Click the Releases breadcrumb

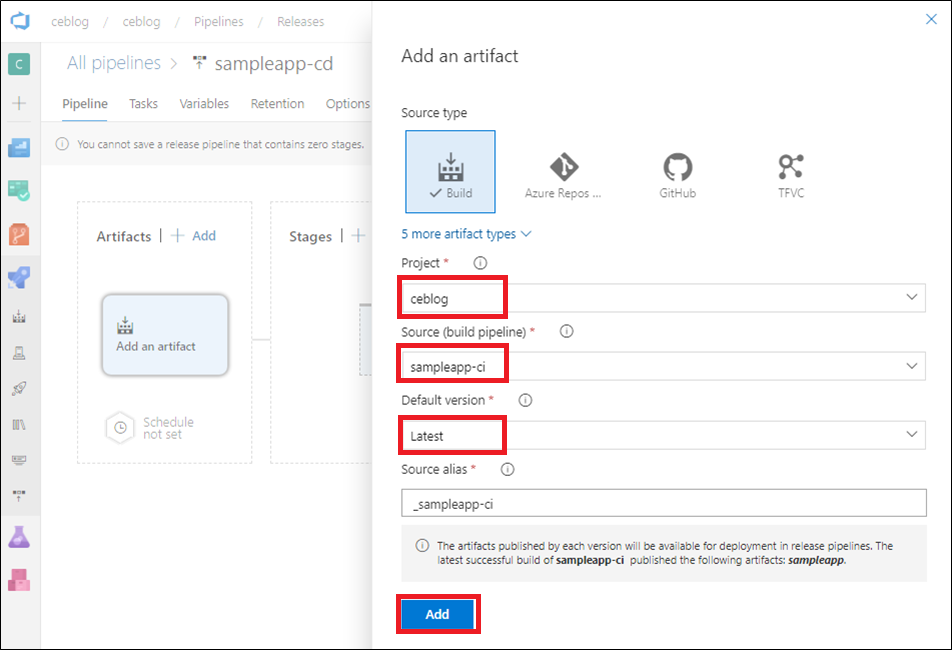(301, 22)
